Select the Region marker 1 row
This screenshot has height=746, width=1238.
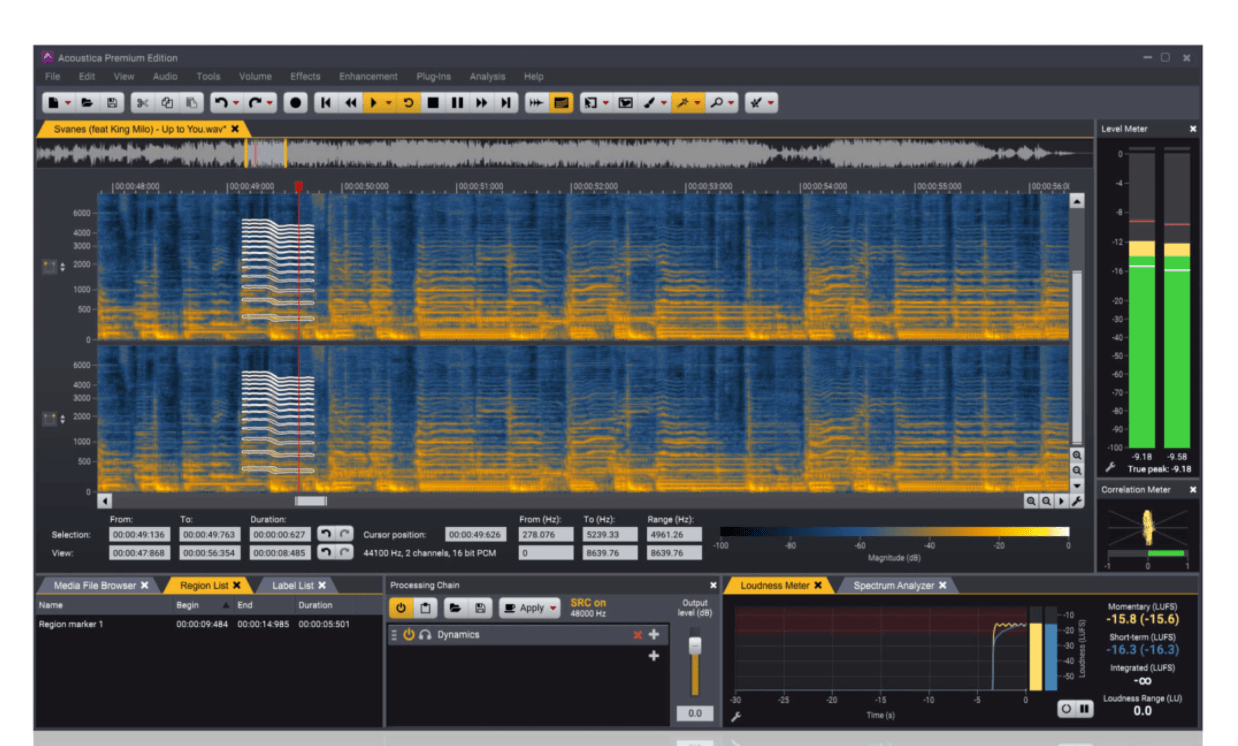(209, 624)
